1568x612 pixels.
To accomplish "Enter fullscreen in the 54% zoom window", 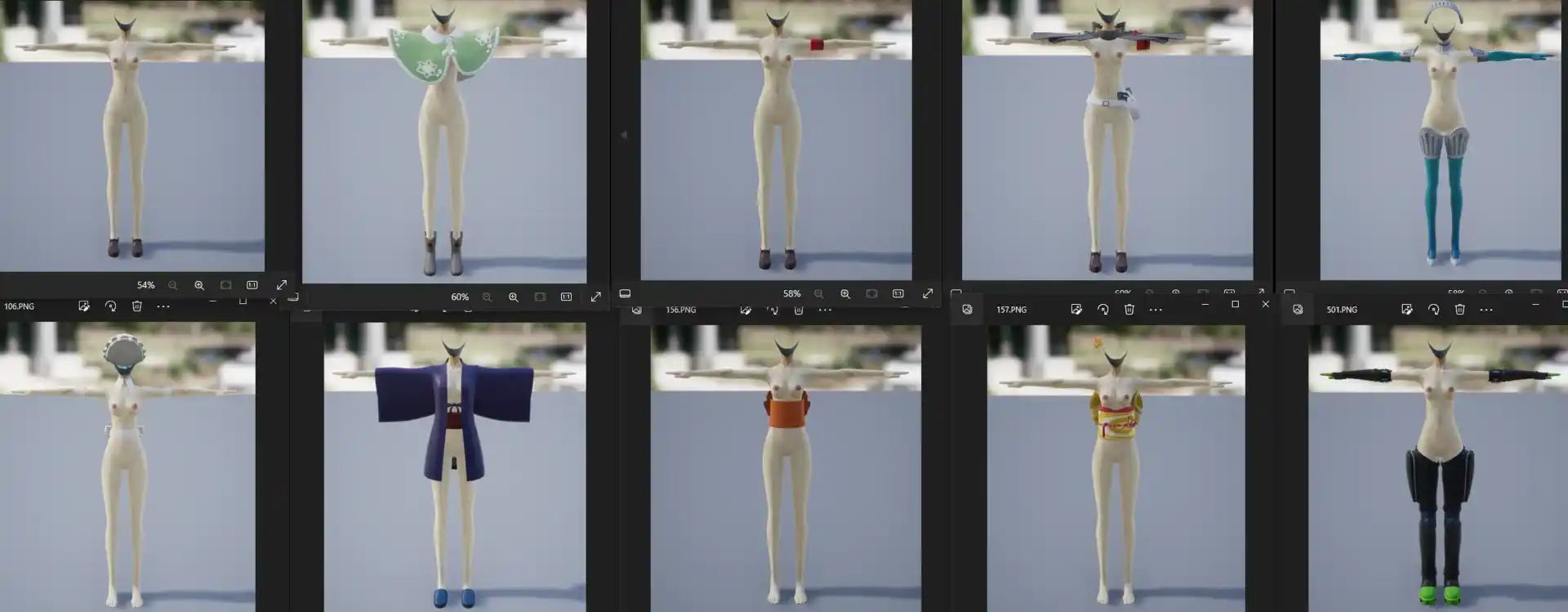I will coord(282,285).
